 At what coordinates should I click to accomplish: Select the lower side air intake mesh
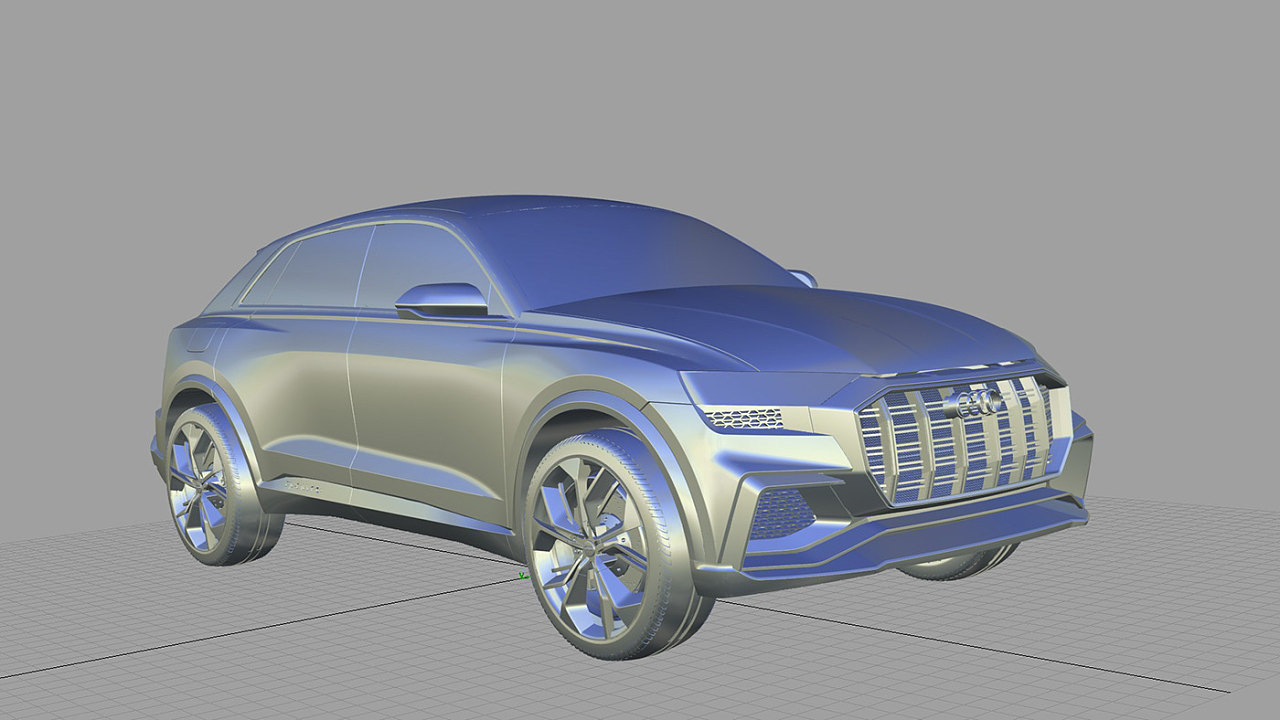pos(782,512)
